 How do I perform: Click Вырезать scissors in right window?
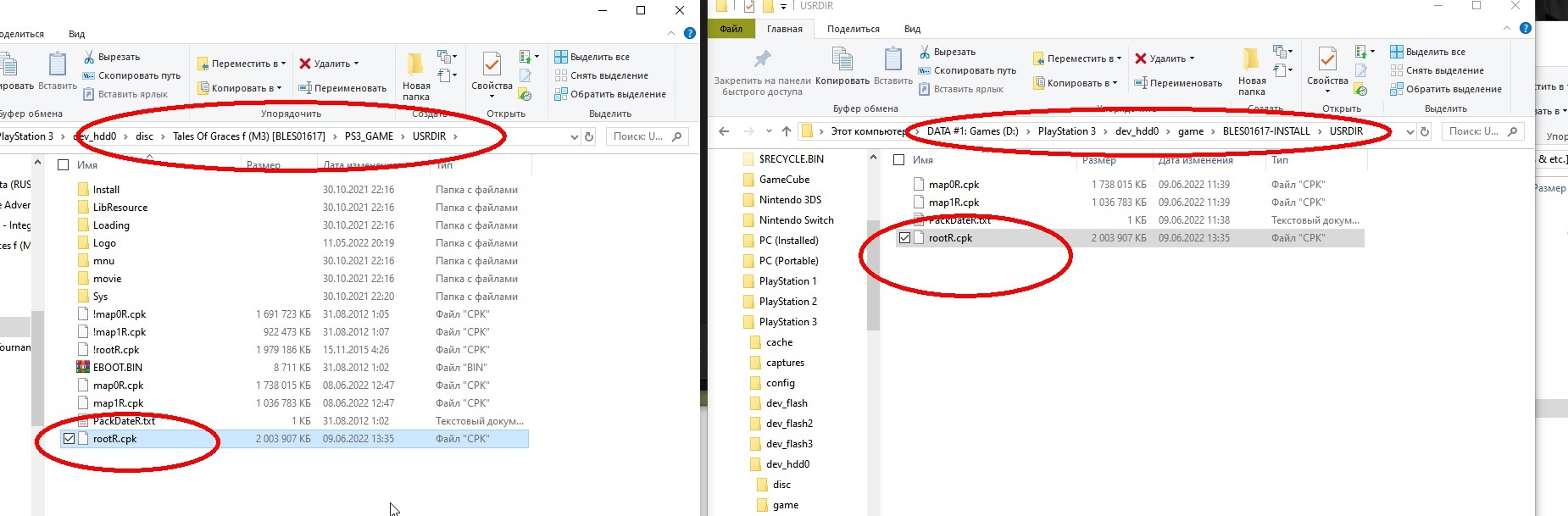[925, 52]
